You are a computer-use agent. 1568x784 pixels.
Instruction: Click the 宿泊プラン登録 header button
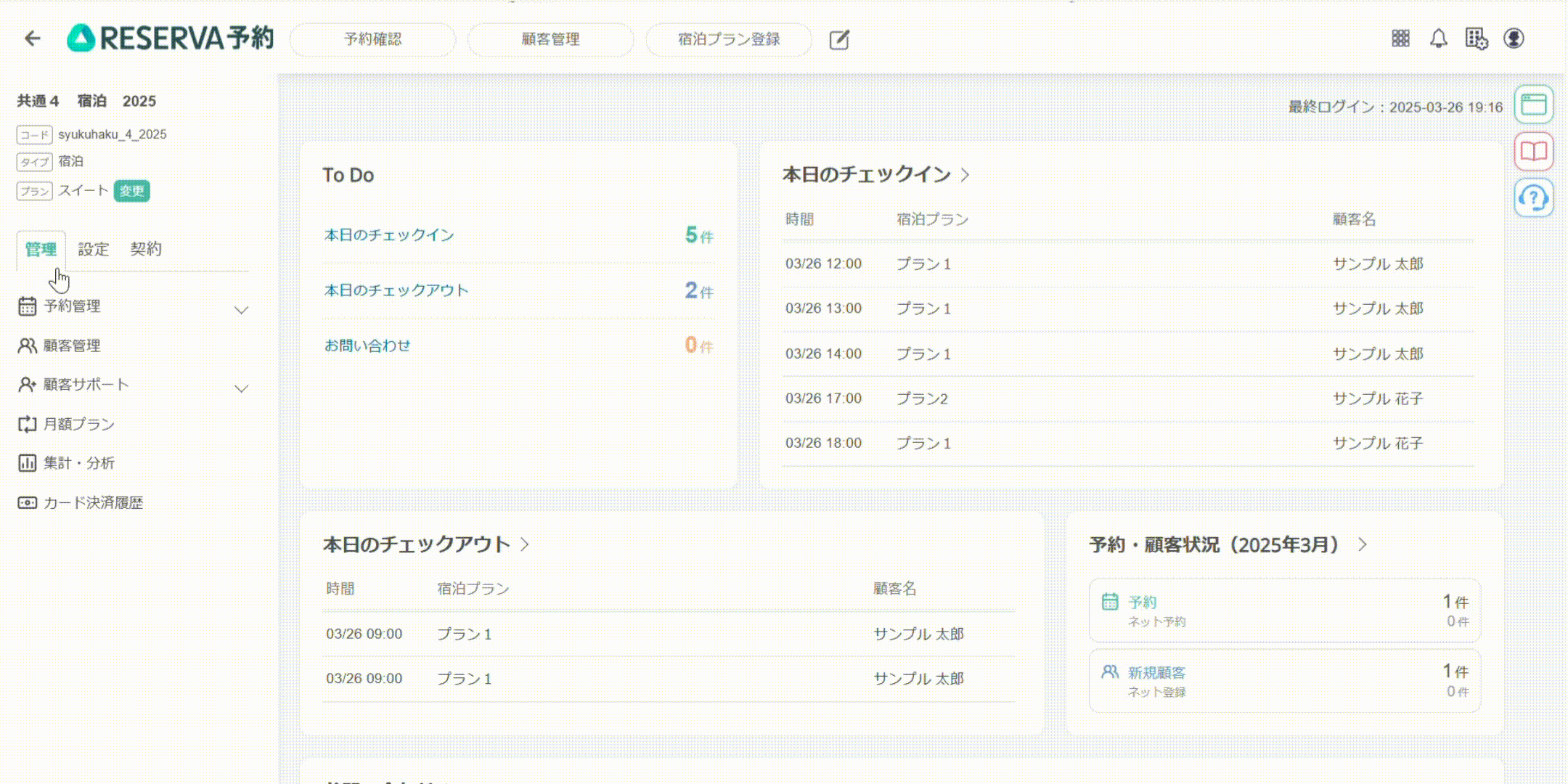click(x=729, y=39)
